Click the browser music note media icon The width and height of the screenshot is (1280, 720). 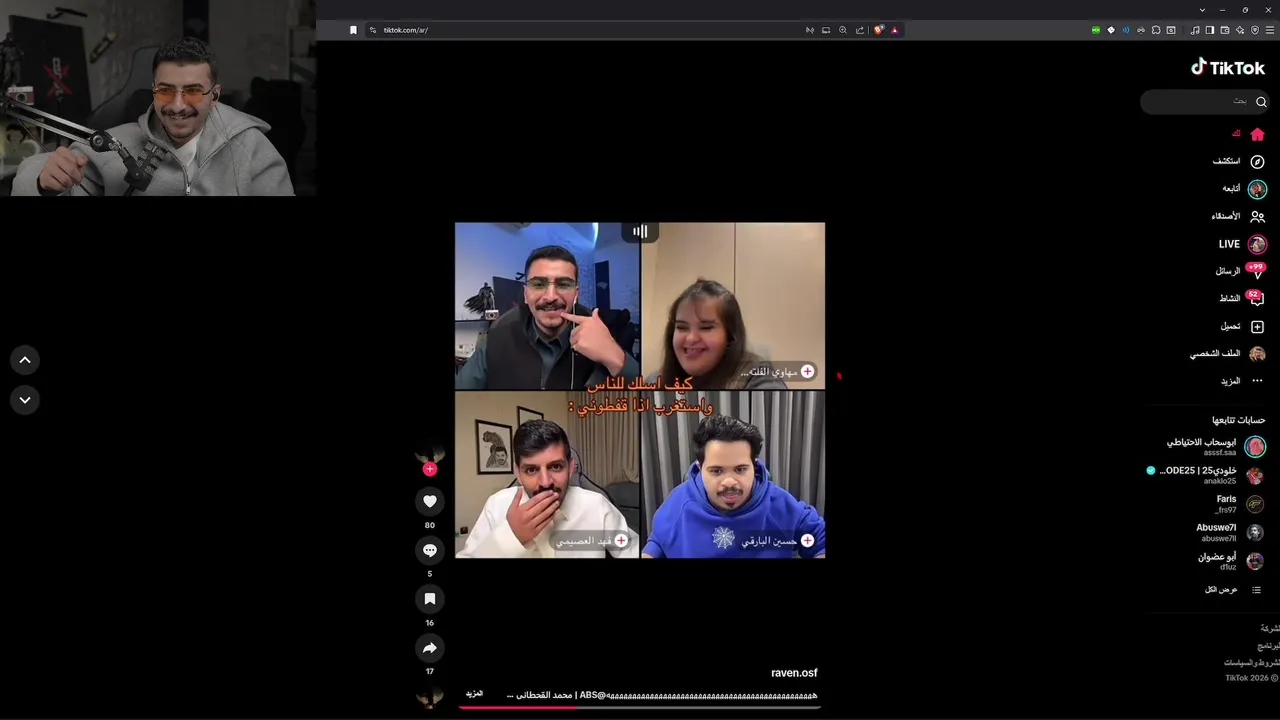click(x=1195, y=30)
